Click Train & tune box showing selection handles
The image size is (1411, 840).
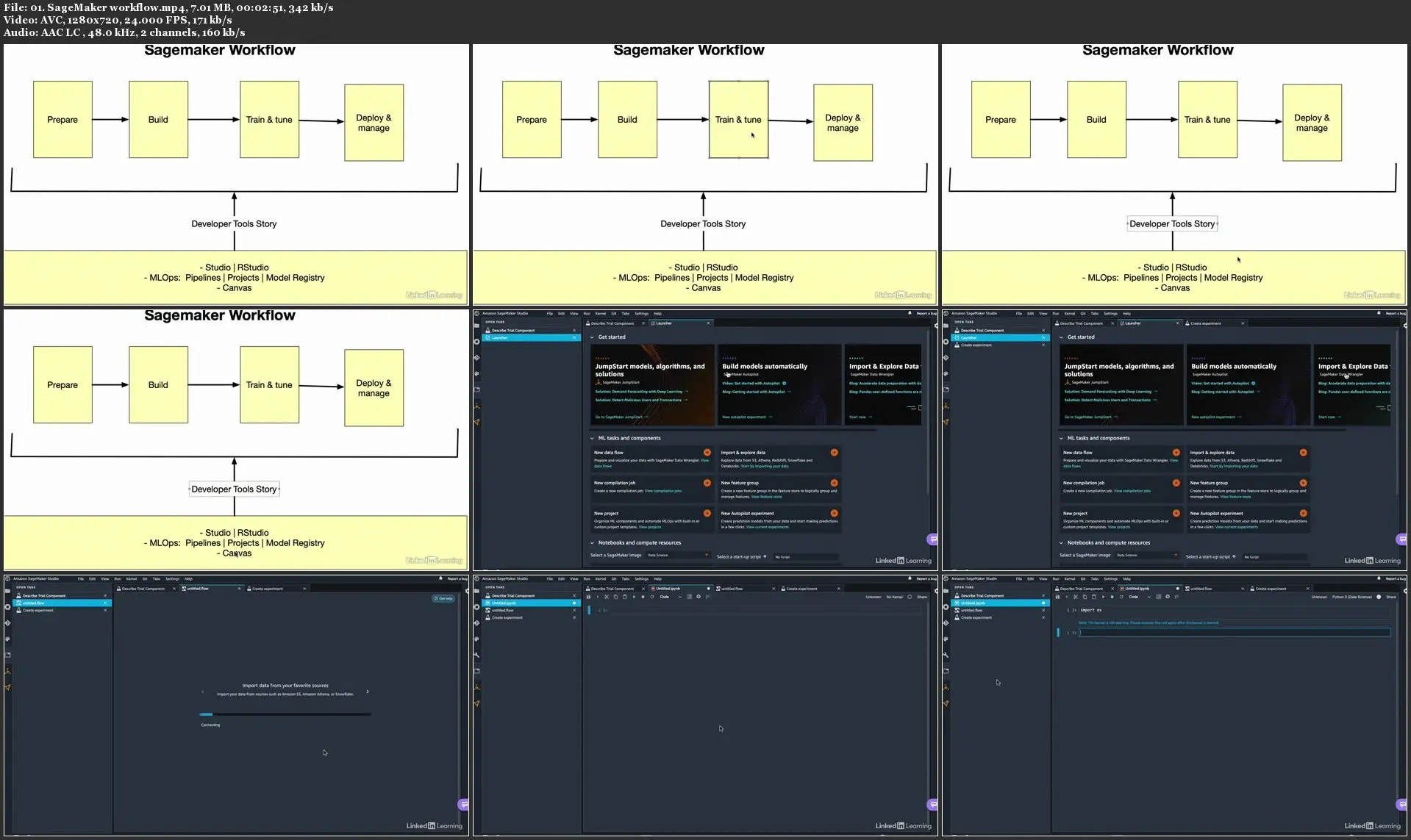pyautogui.click(x=738, y=119)
